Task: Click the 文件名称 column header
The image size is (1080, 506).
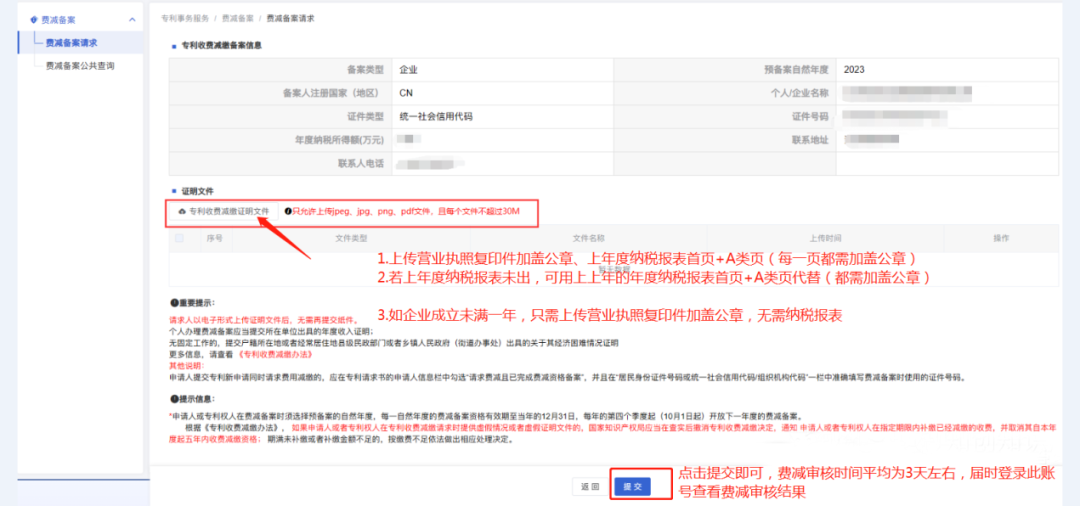Action: (x=588, y=238)
